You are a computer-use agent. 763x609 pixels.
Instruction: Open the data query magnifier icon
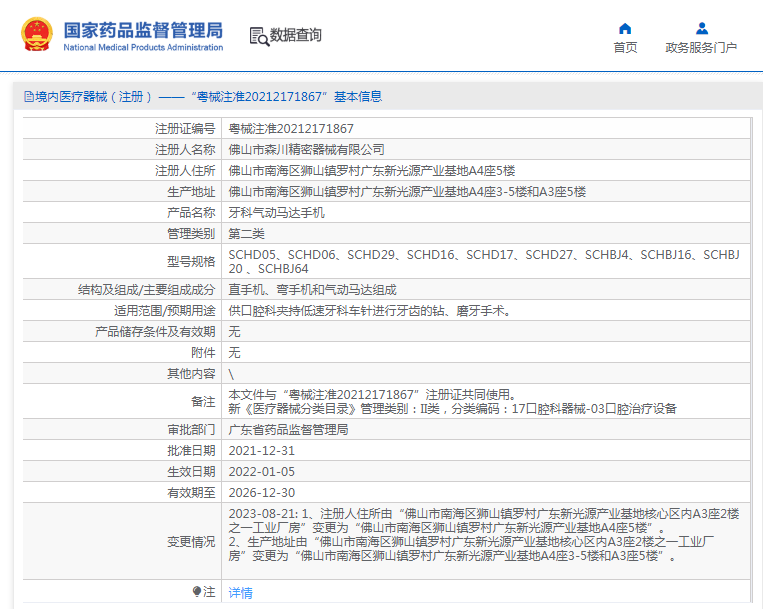point(259,36)
